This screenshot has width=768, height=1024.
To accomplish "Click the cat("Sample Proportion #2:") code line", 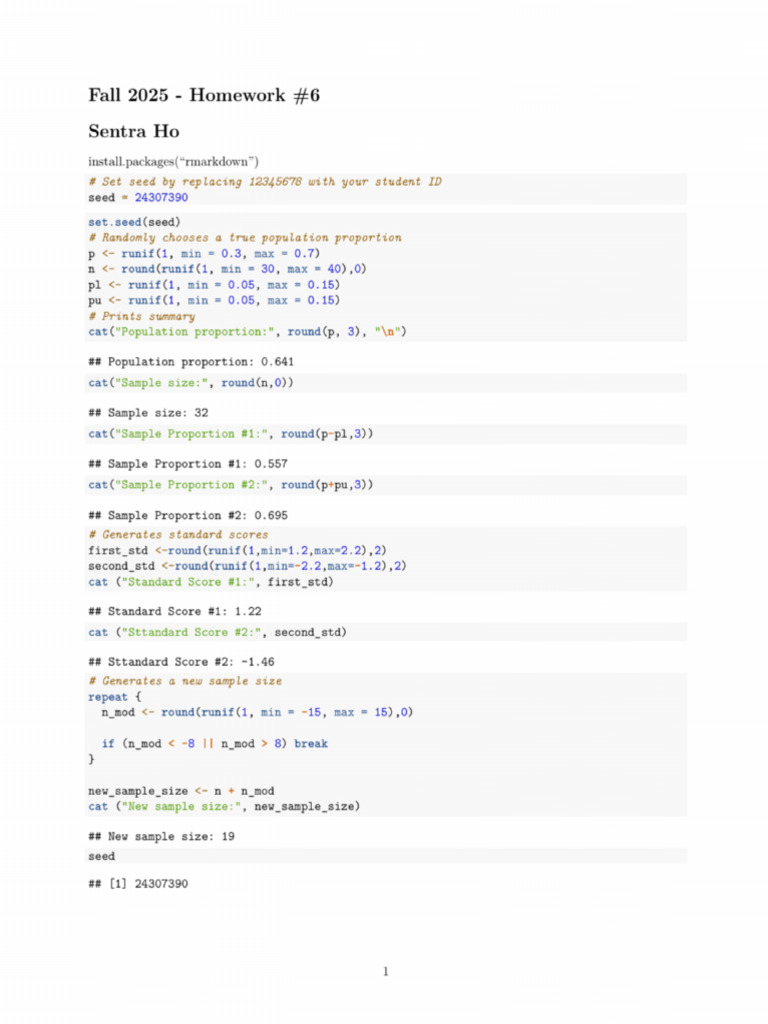I will tap(231, 485).
